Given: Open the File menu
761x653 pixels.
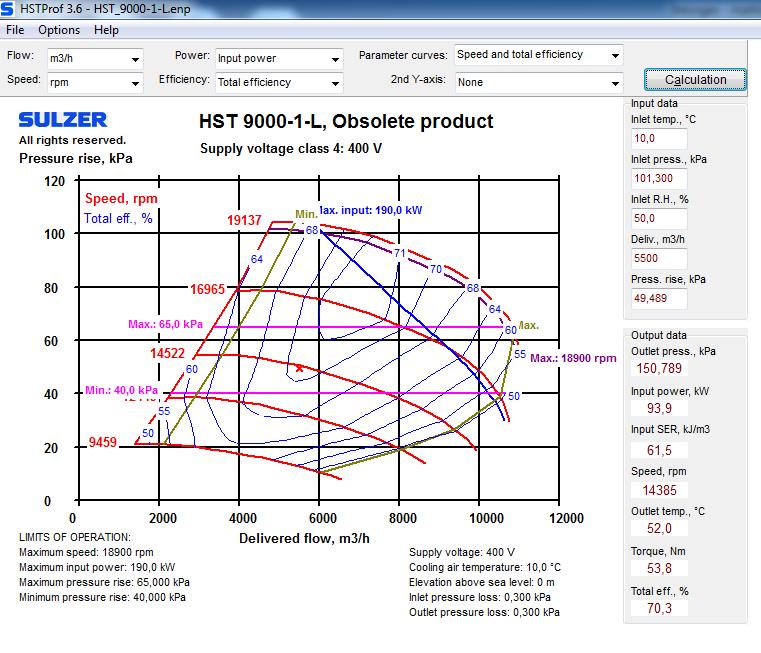Looking at the screenshot, I should pos(15,30).
